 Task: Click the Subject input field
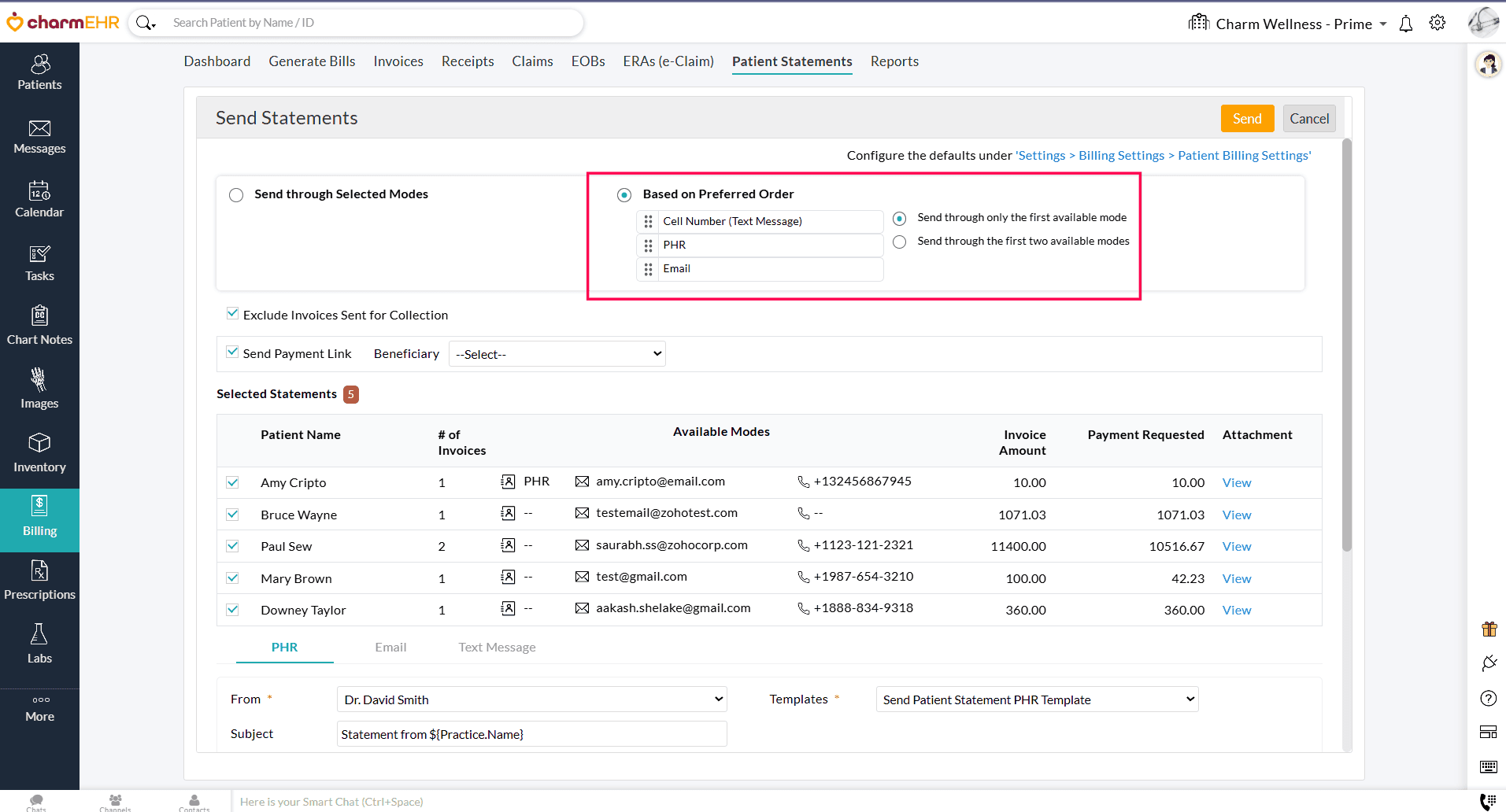point(532,734)
